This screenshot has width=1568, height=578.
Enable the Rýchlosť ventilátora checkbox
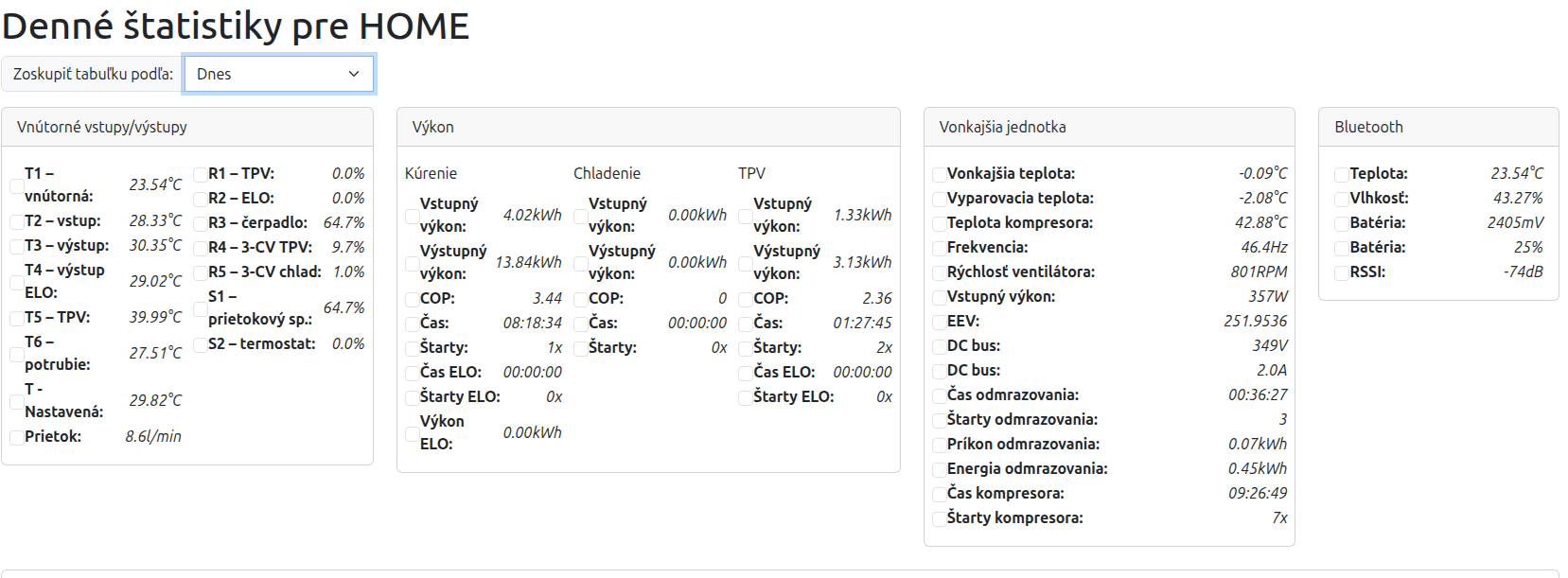click(x=940, y=272)
